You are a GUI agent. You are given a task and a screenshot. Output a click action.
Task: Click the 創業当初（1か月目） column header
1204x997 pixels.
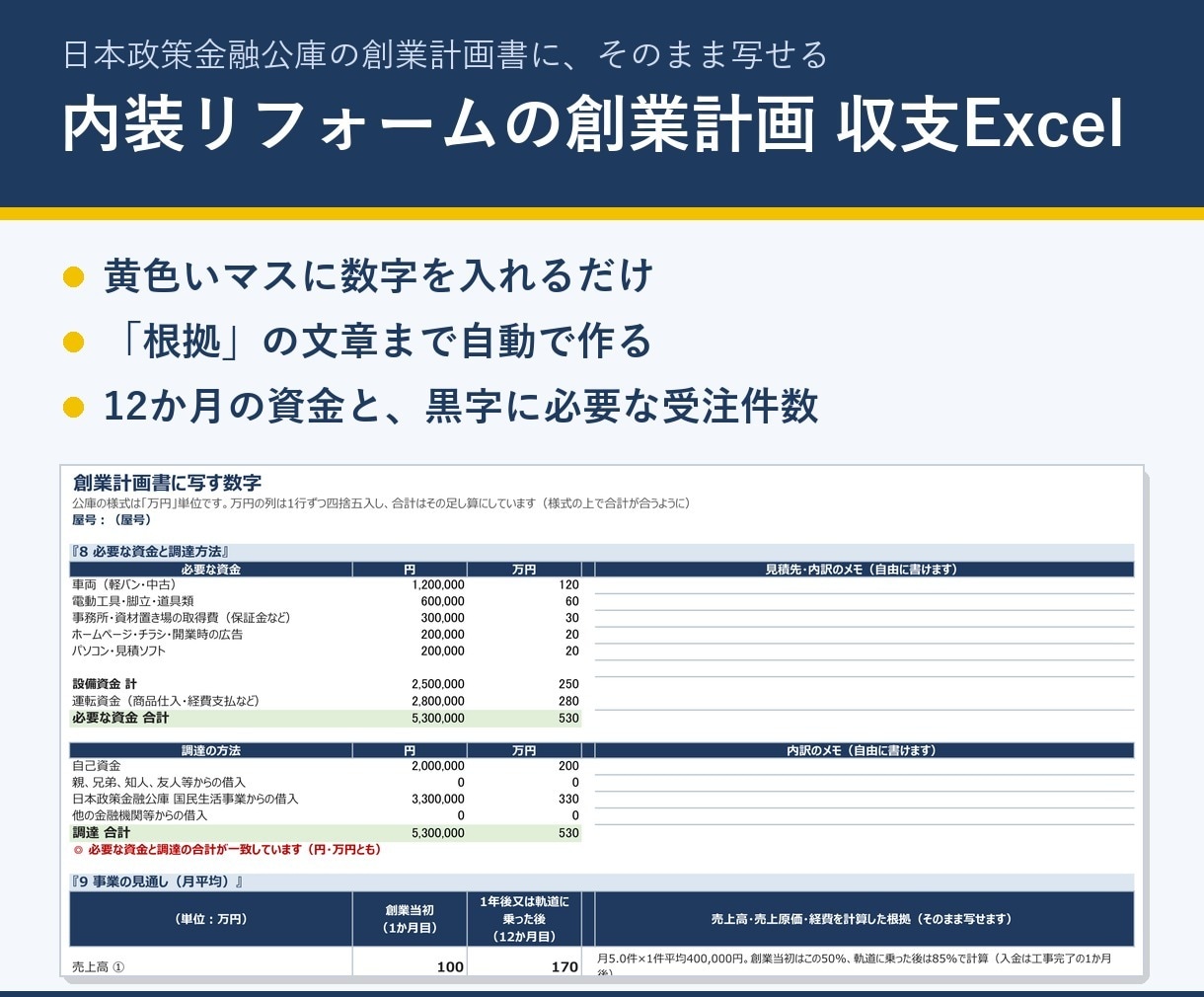(x=410, y=919)
